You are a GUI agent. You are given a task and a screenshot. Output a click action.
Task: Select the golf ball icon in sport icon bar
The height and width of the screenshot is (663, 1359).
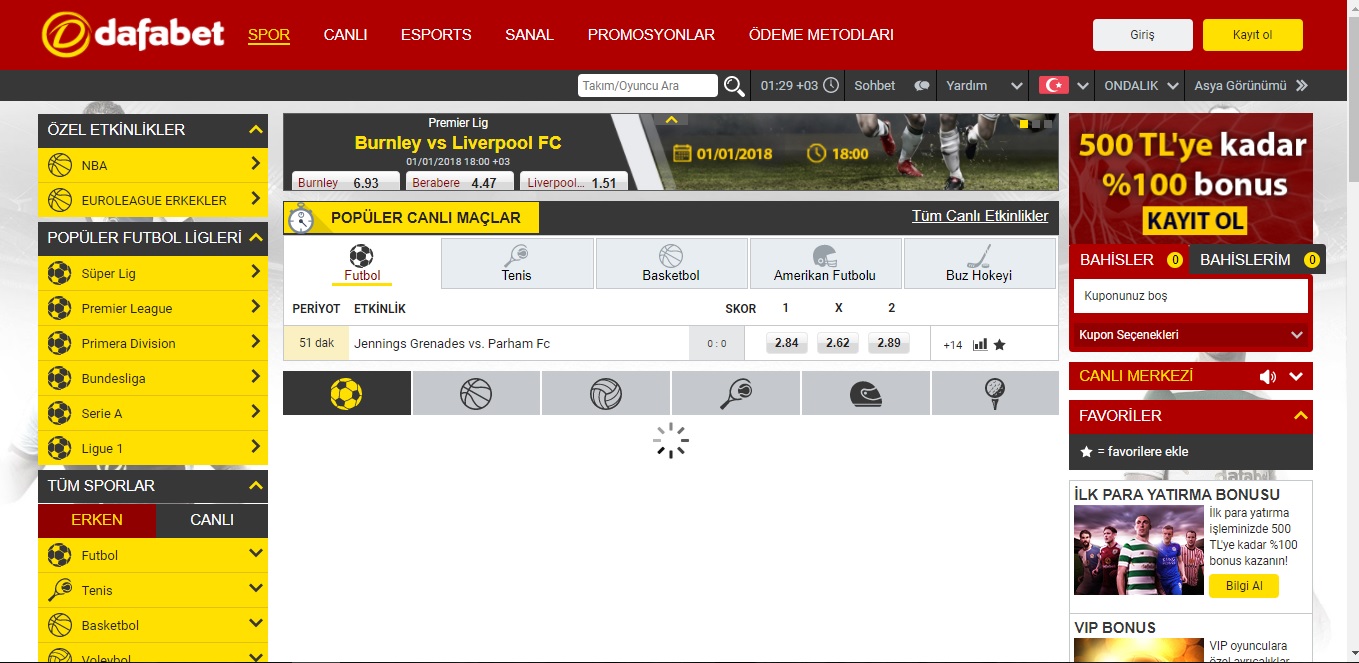point(995,393)
